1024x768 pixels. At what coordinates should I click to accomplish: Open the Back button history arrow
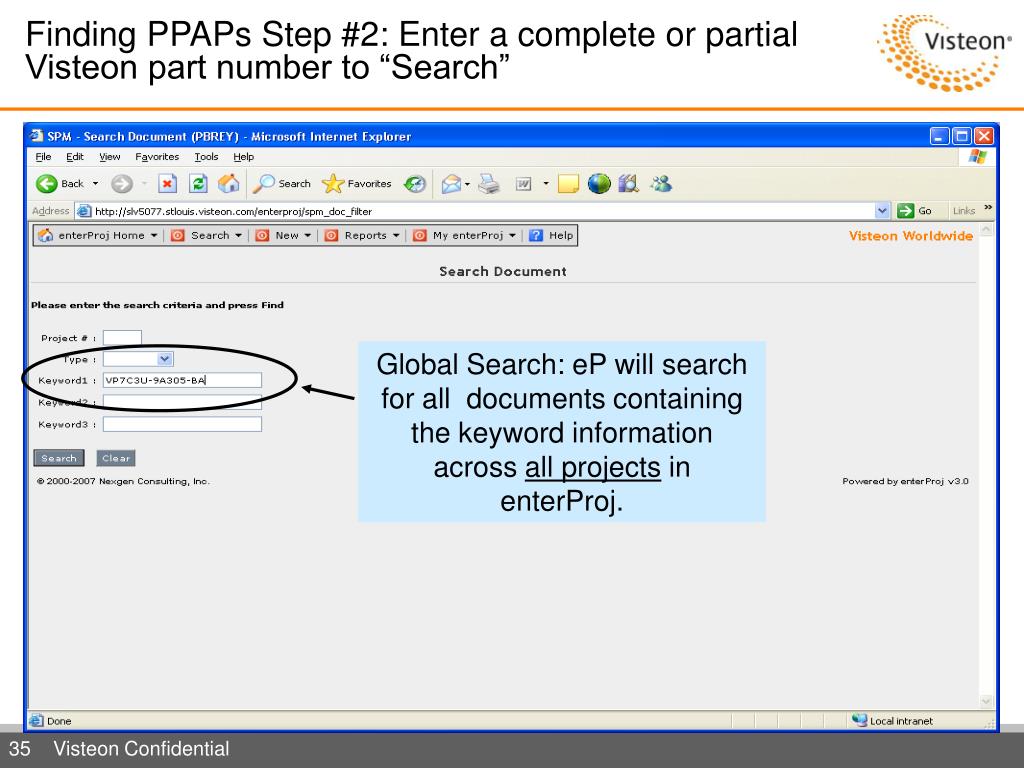click(95, 184)
